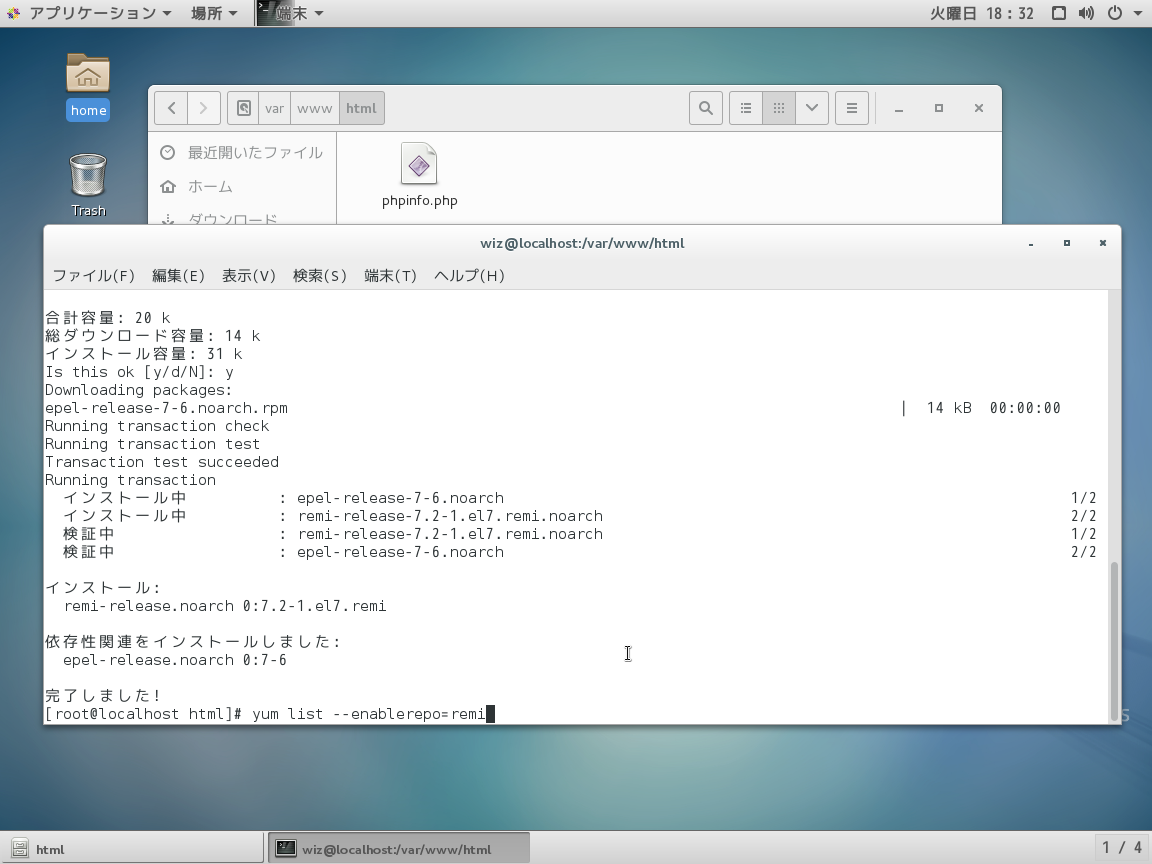This screenshot has width=1152, height=864.
Task: Click the clock 火曜日 18:32
Action: pyautogui.click(x=982, y=12)
